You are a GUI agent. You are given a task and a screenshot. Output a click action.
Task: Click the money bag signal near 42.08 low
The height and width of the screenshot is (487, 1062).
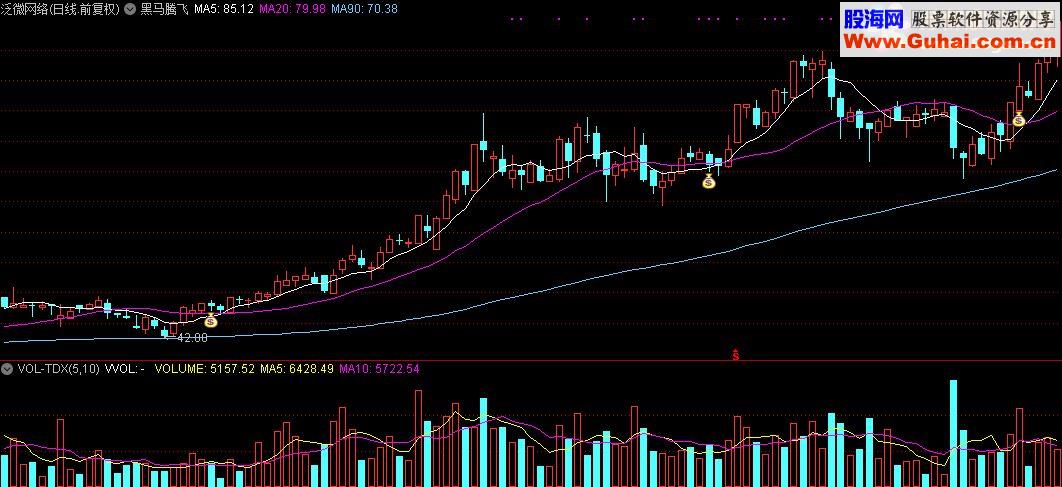211,320
